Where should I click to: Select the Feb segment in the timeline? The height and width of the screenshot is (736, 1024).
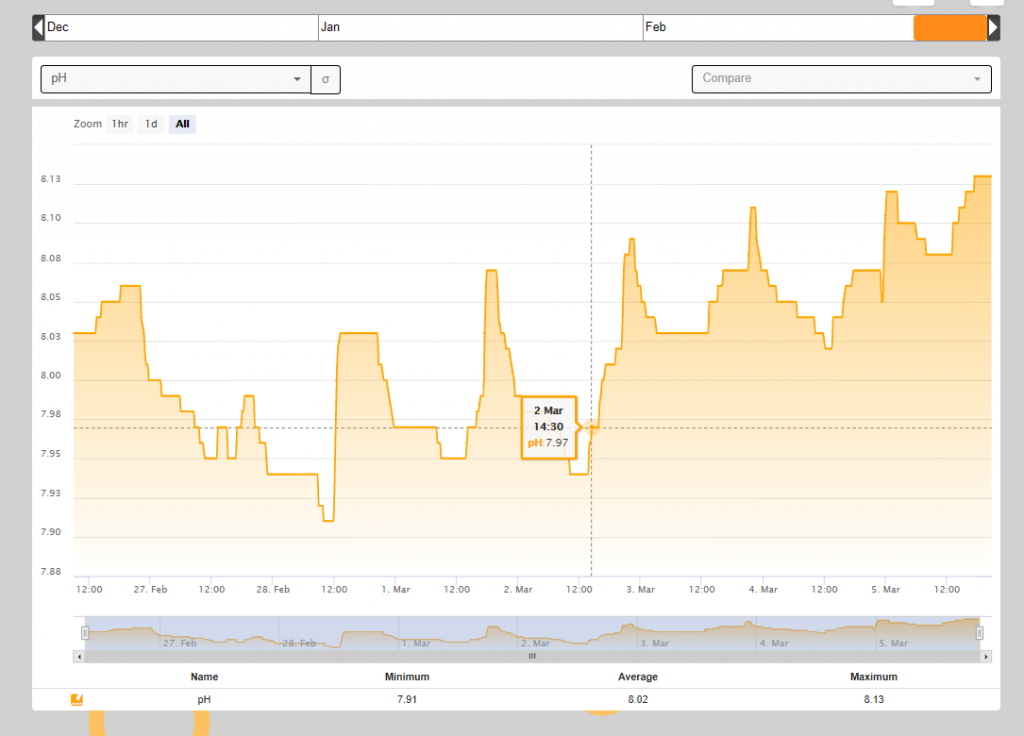777,28
